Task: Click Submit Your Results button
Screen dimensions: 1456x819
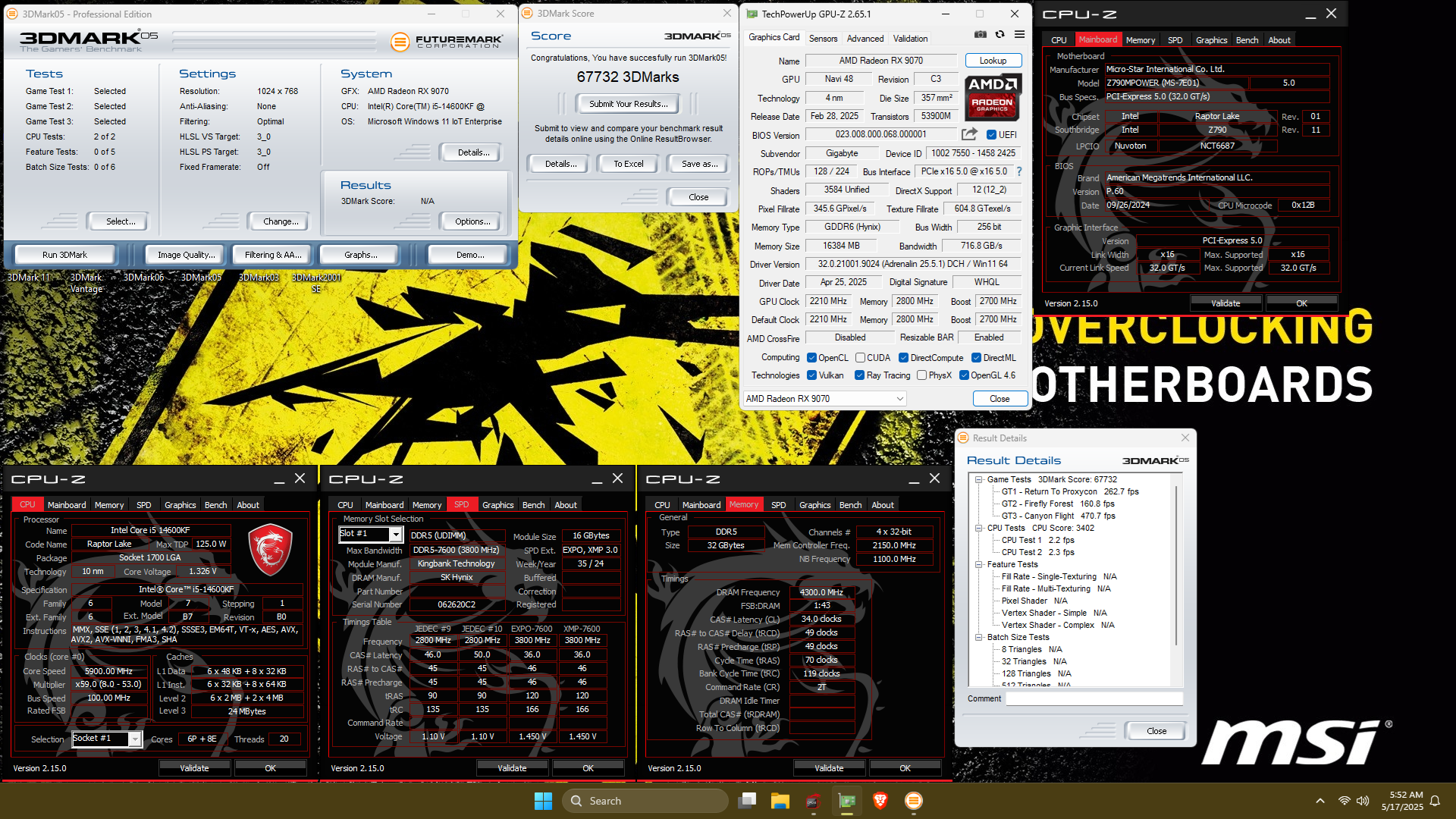Action: pyautogui.click(x=628, y=104)
